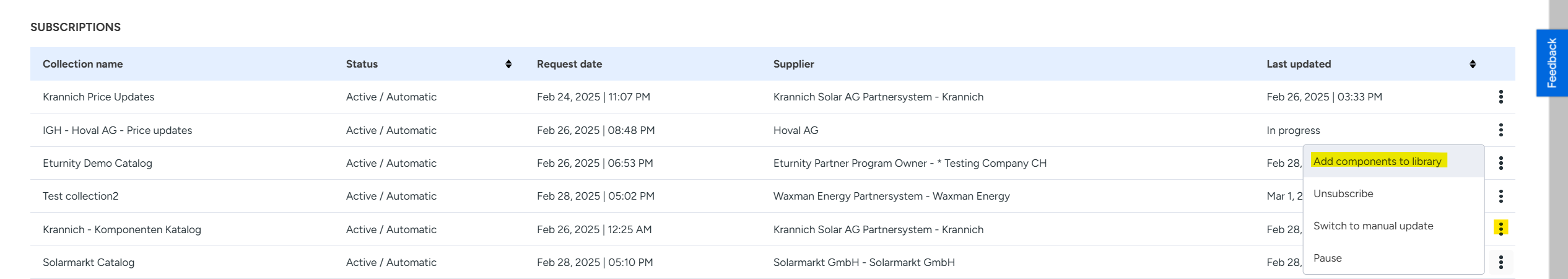Open three-dot menu for Eturnity Demo Catalog row

(x=1500, y=163)
